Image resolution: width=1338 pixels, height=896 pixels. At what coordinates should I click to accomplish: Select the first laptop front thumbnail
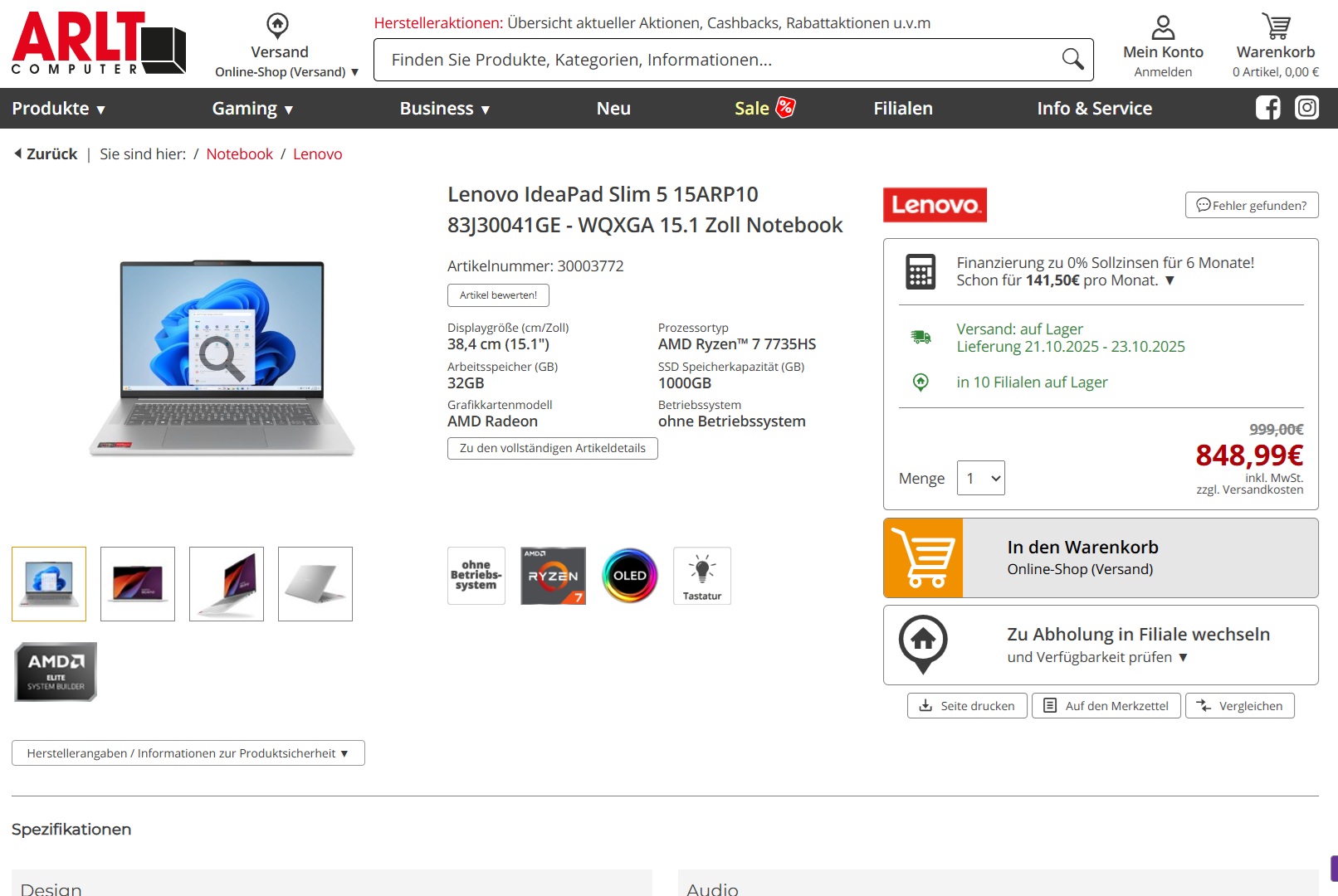[49, 584]
